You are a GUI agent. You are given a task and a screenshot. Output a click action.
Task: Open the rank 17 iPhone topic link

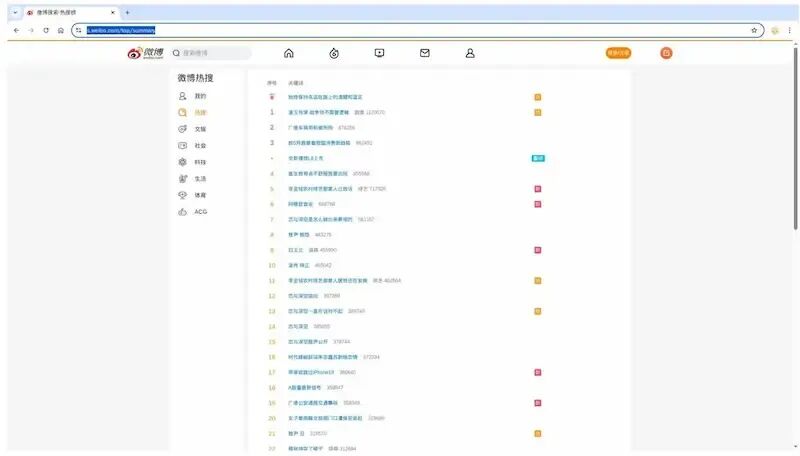tap(311, 372)
